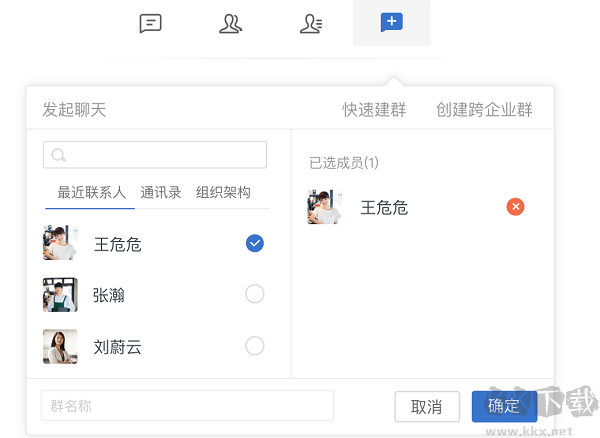600x438 pixels.
Task: Click the 发起聊天 title
Action: tap(74, 110)
